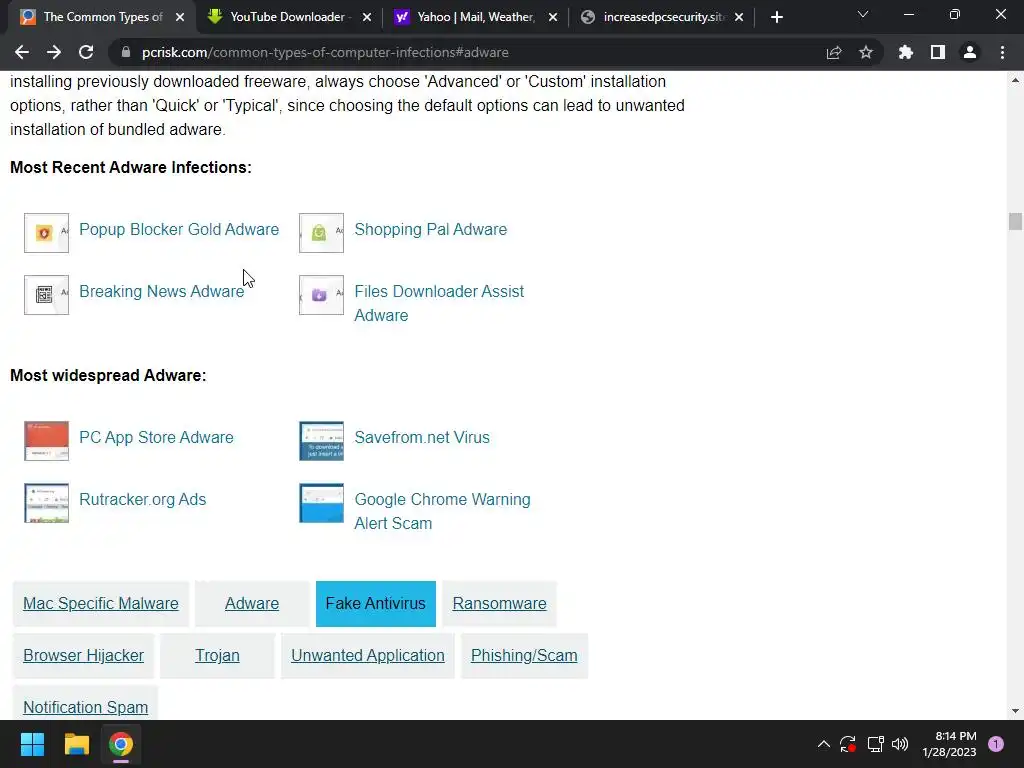Open the Shopping Pal Adware link
Viewport: 1024px width, 768px height.
[x=430, y=229]
